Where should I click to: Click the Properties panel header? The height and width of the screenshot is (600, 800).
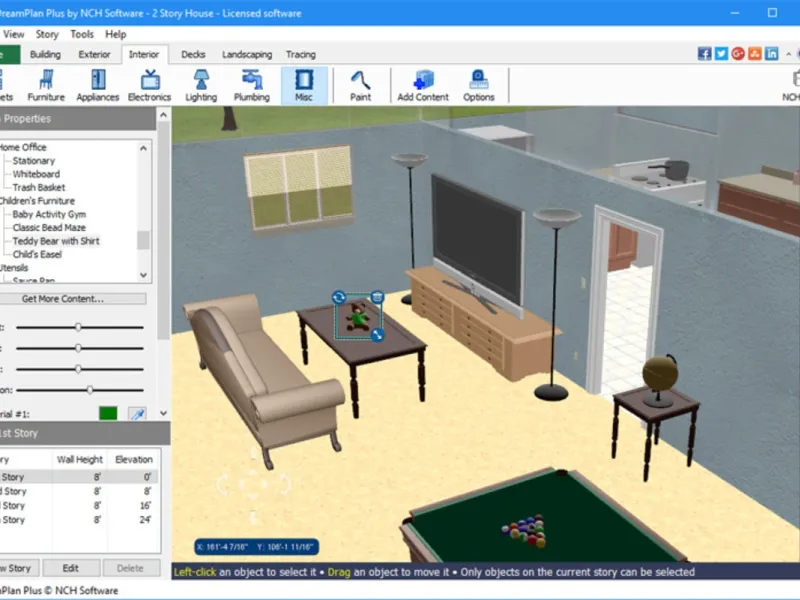[78, 118]
